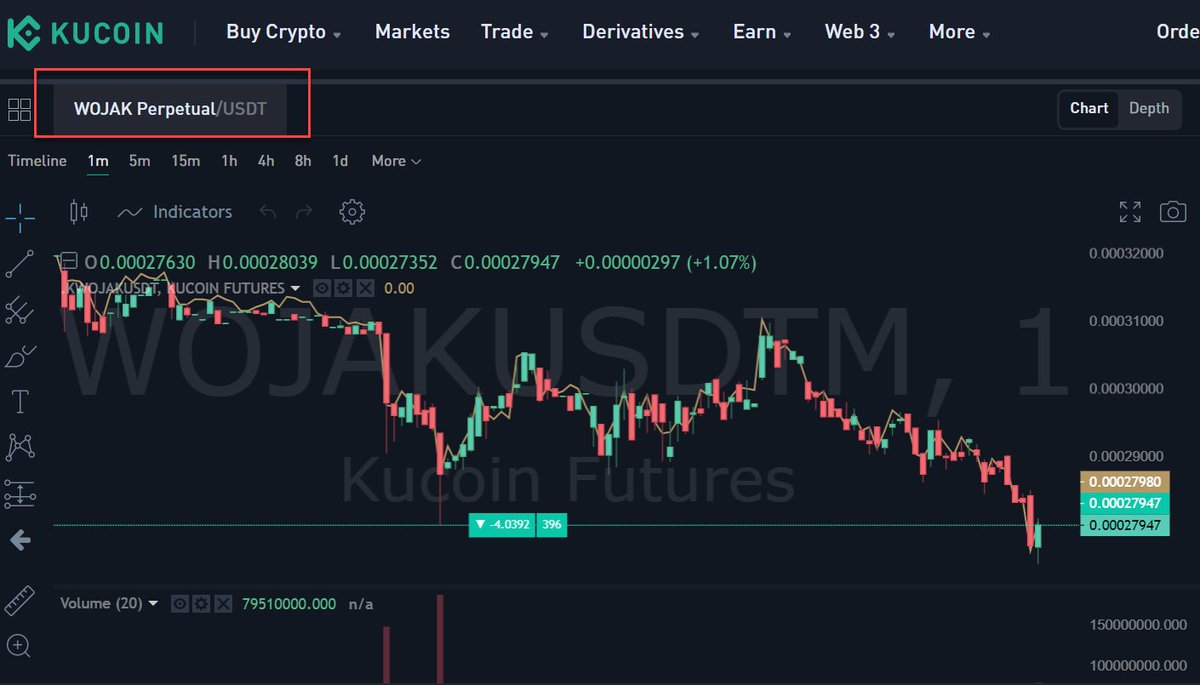Collapse the legend box next to OHLC values

point(68,262)
